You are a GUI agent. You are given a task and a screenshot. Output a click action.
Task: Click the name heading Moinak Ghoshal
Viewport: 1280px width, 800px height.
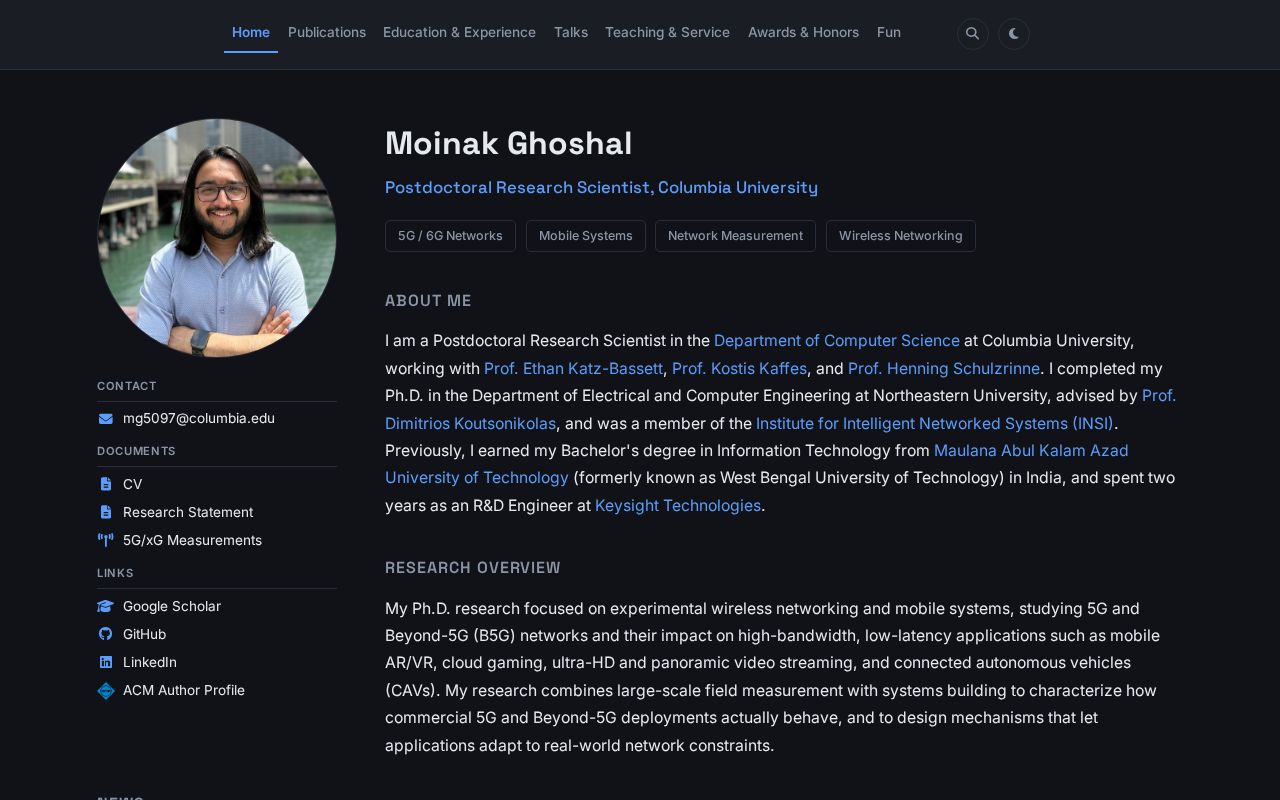[508, 143]
